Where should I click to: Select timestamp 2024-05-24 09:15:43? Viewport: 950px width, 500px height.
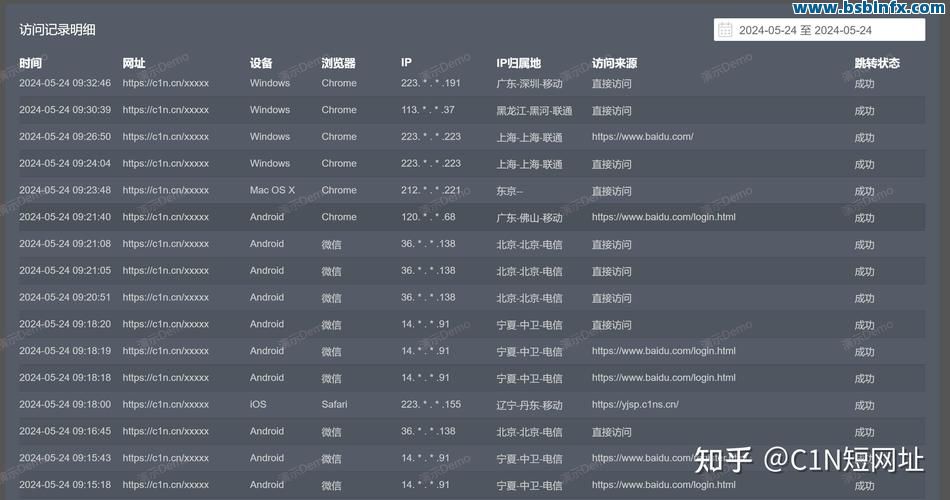(65, 458)
